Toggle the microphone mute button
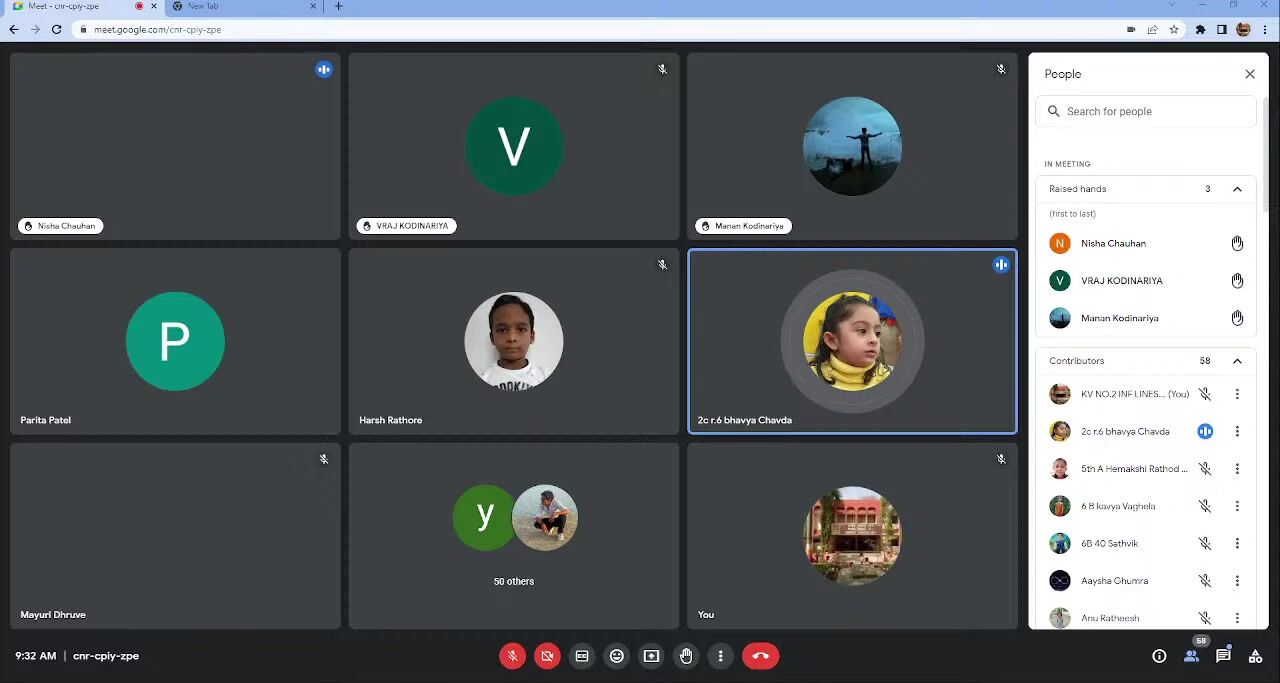 (x=512, y=656)
